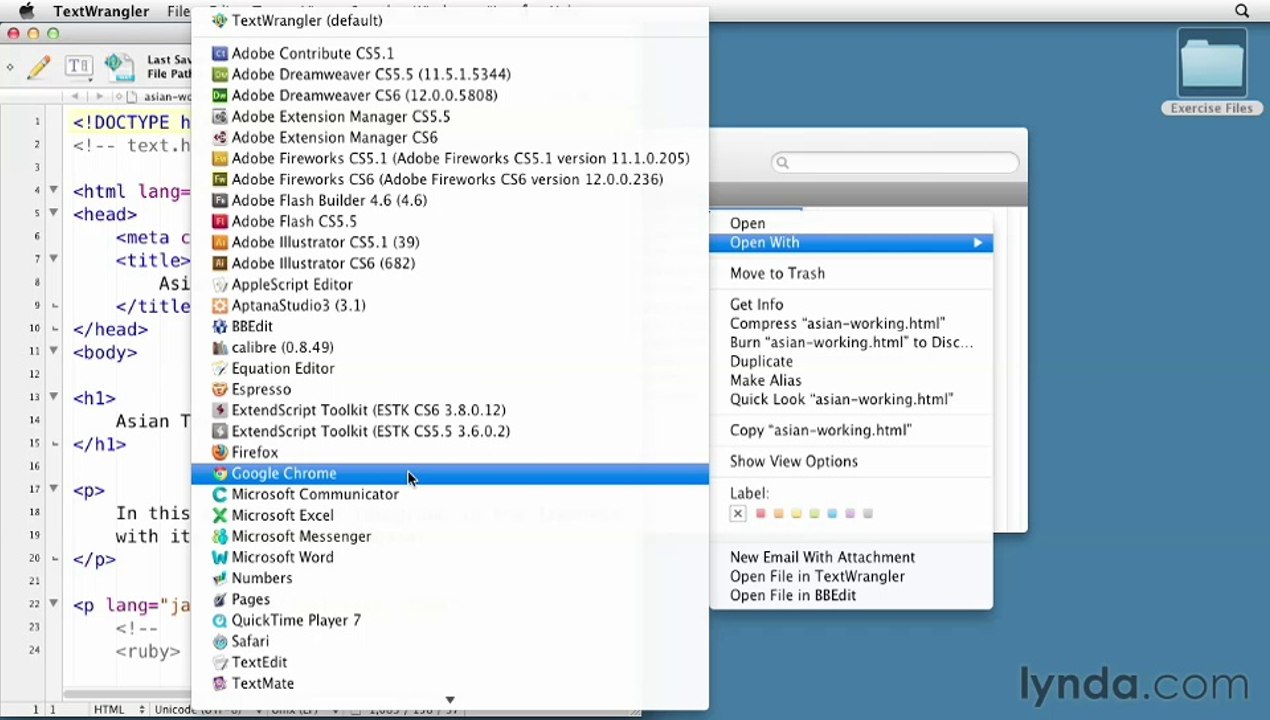Choose Adobe Extension Manager CS6 icon

[x=220, y=137]
